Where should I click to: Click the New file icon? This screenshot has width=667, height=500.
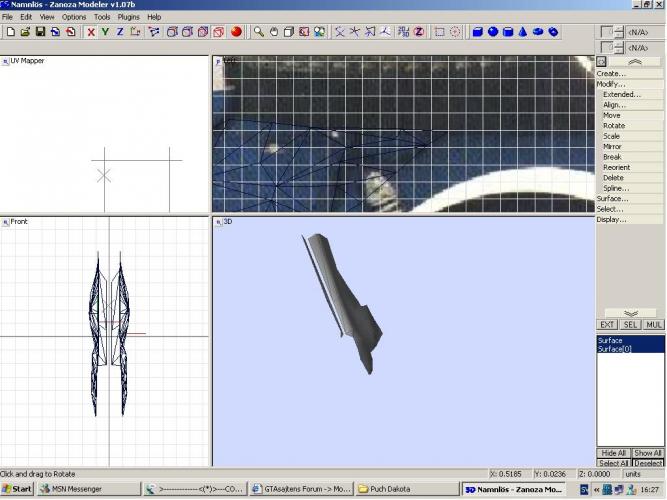[9, 32]
